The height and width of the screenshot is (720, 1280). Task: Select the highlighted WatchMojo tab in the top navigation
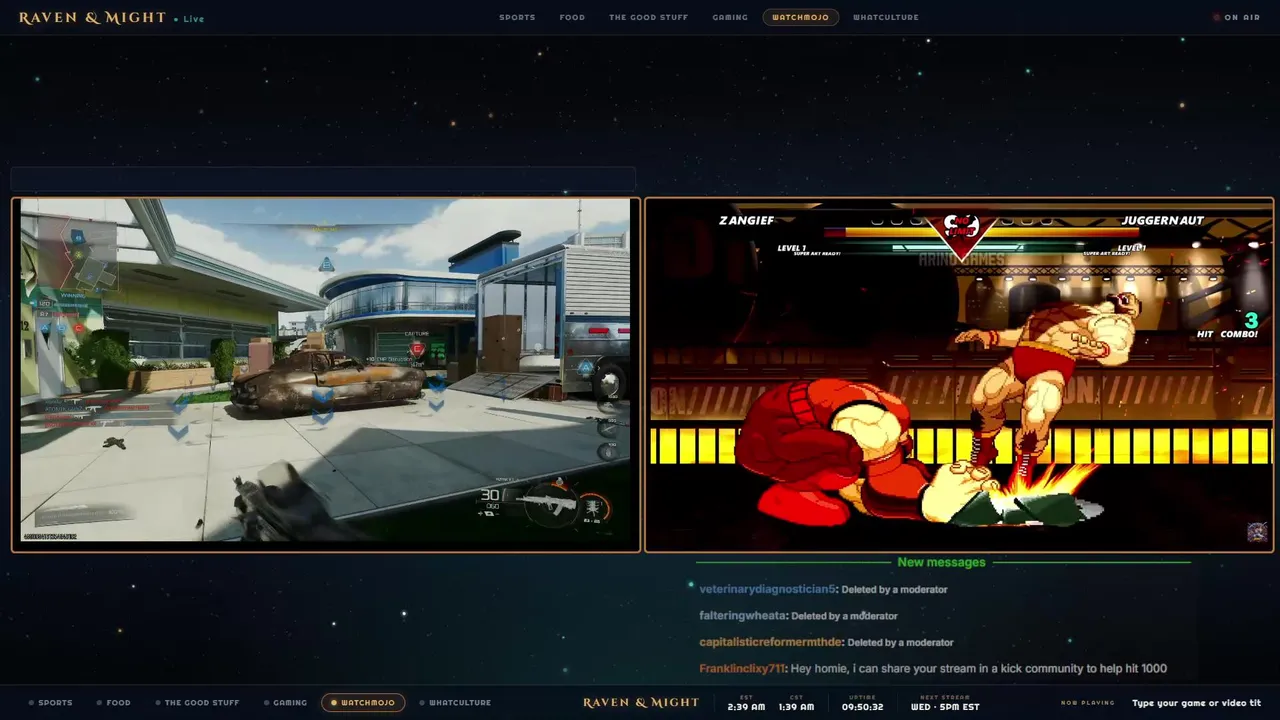pos(800,17)
